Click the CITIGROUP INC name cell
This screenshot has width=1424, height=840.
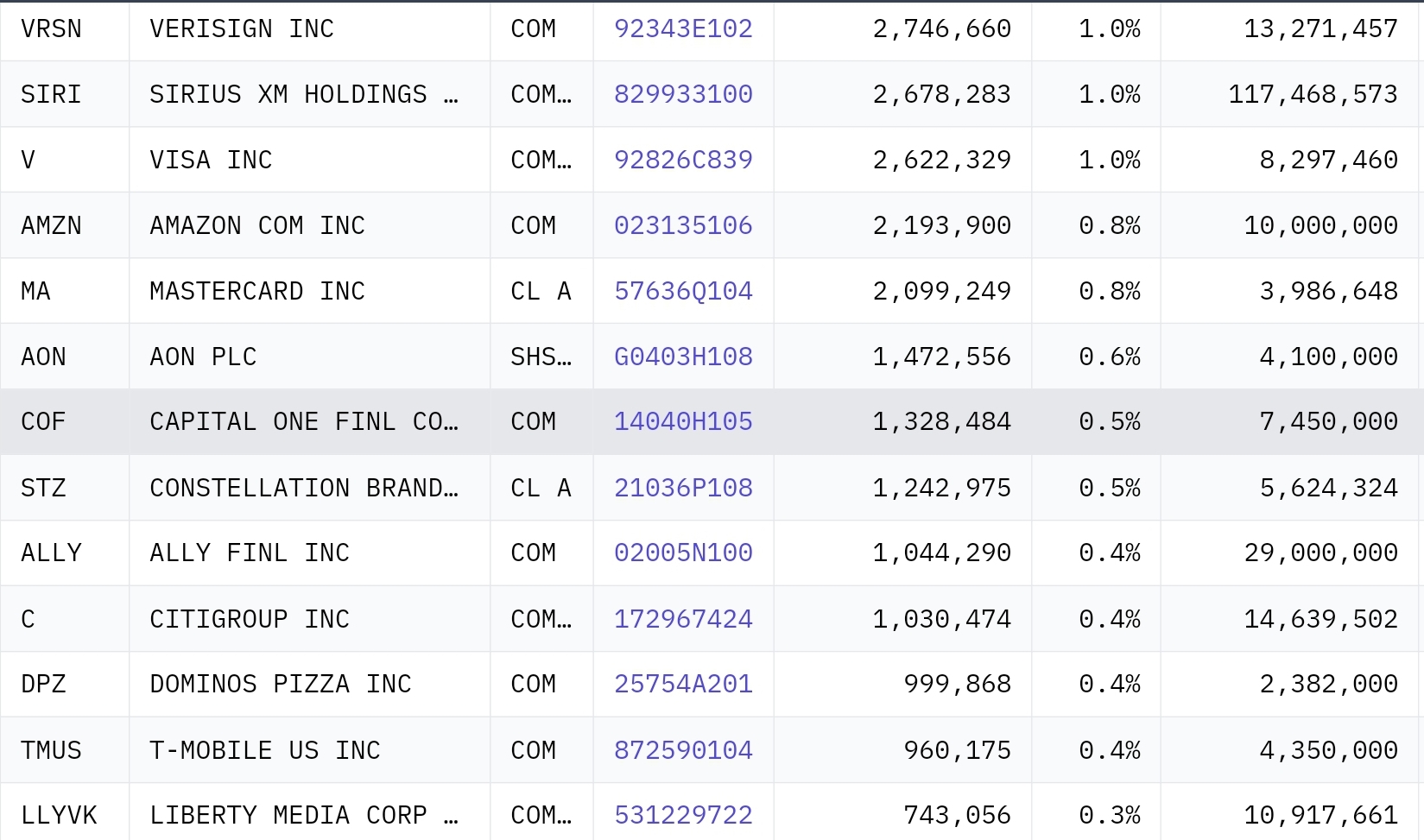click(309, 619)
